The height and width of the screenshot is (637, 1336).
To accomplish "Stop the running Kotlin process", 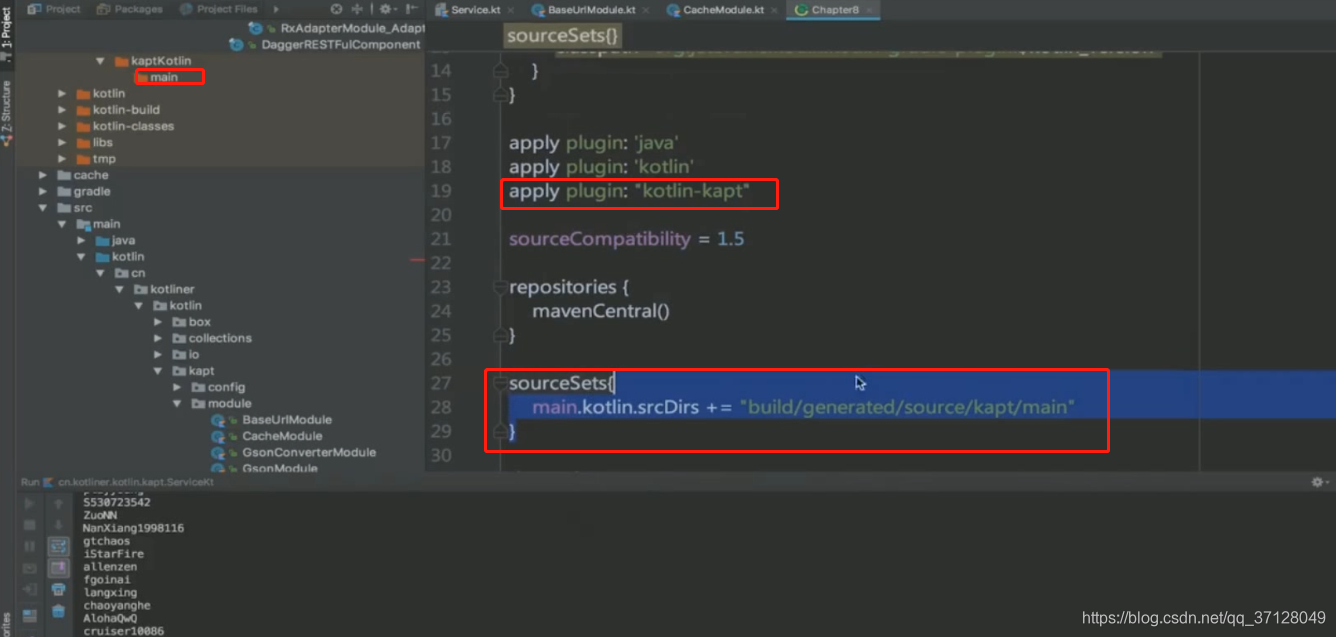I will pyautogui.click(x=30, y=524).
